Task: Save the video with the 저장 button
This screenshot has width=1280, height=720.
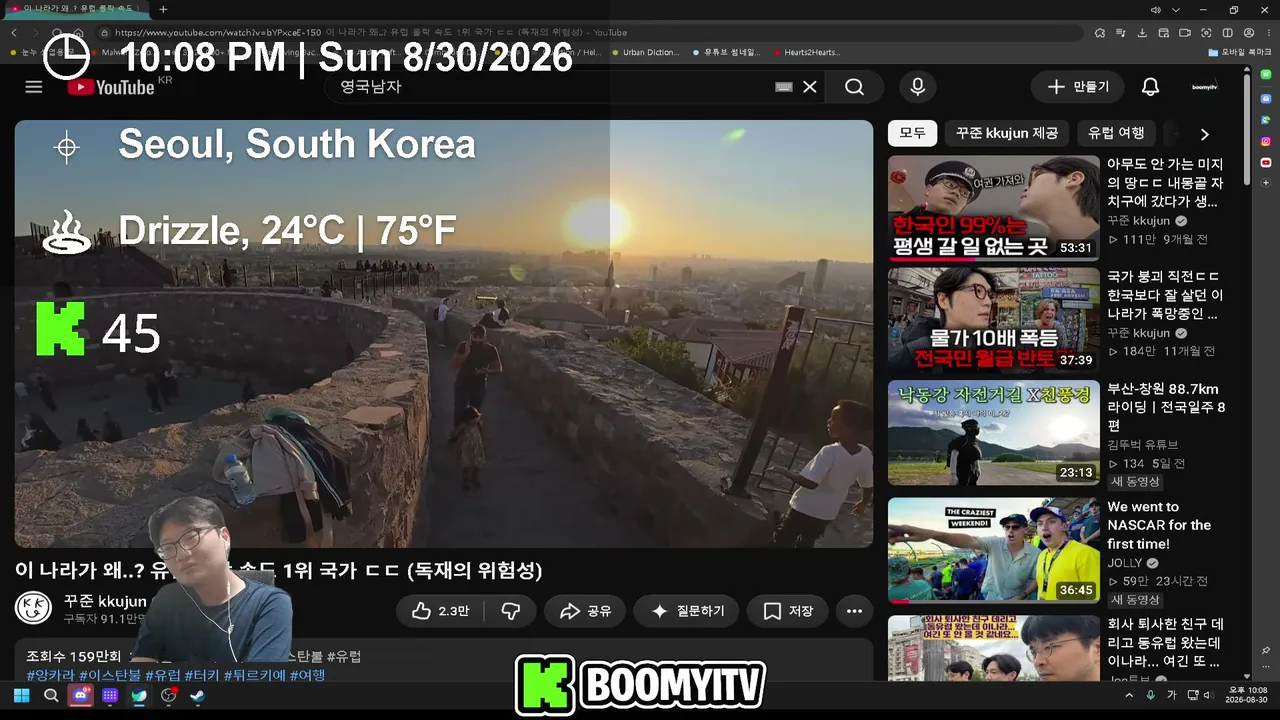Action: [787, 611]
